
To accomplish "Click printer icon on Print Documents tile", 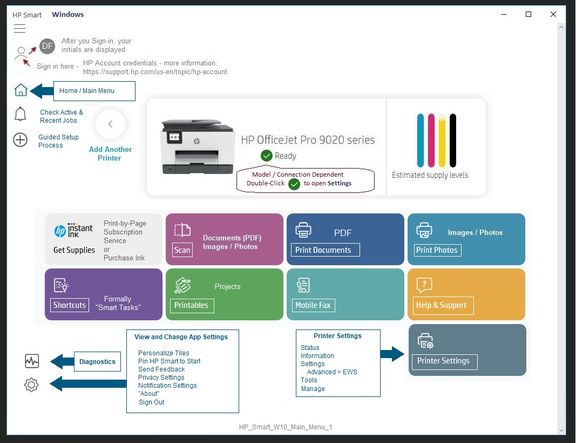I will (303, 230).
